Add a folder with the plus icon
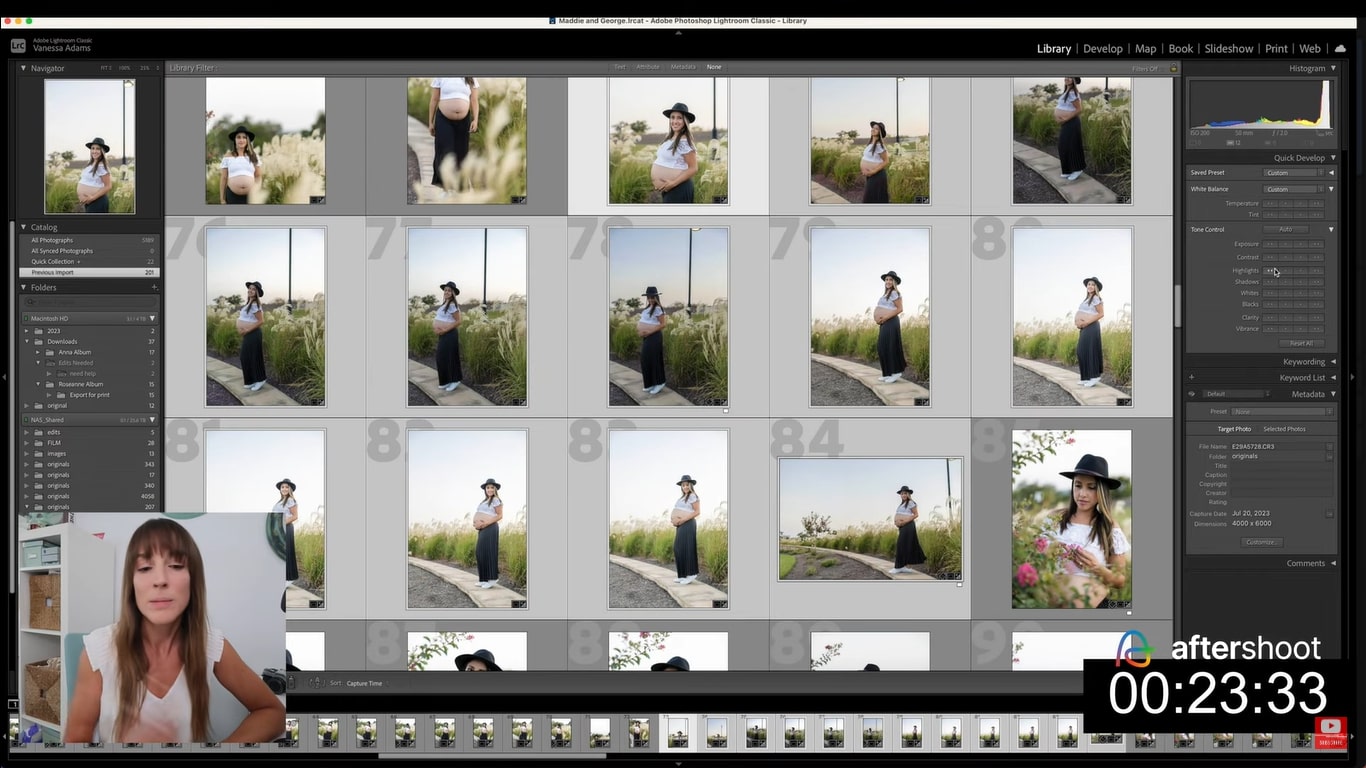The image size is (1366, 768). (154, 287)
